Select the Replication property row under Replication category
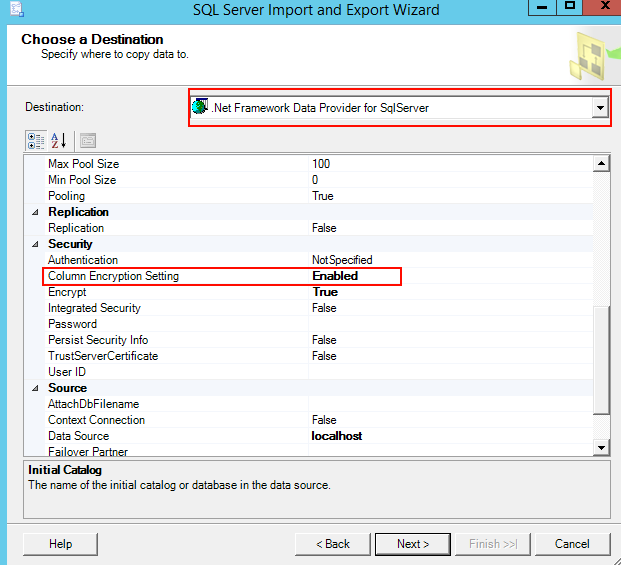 [x=76, y=228]
